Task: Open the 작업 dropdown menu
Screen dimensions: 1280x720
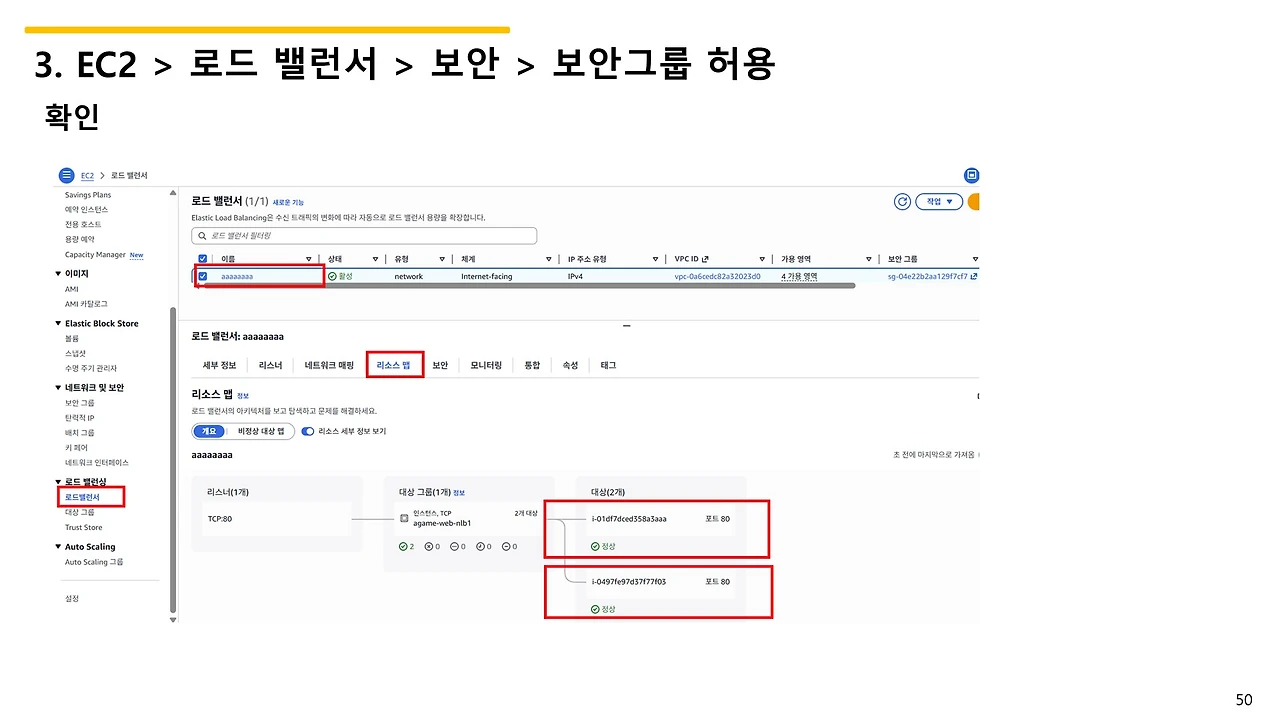Action: (938, 201)
